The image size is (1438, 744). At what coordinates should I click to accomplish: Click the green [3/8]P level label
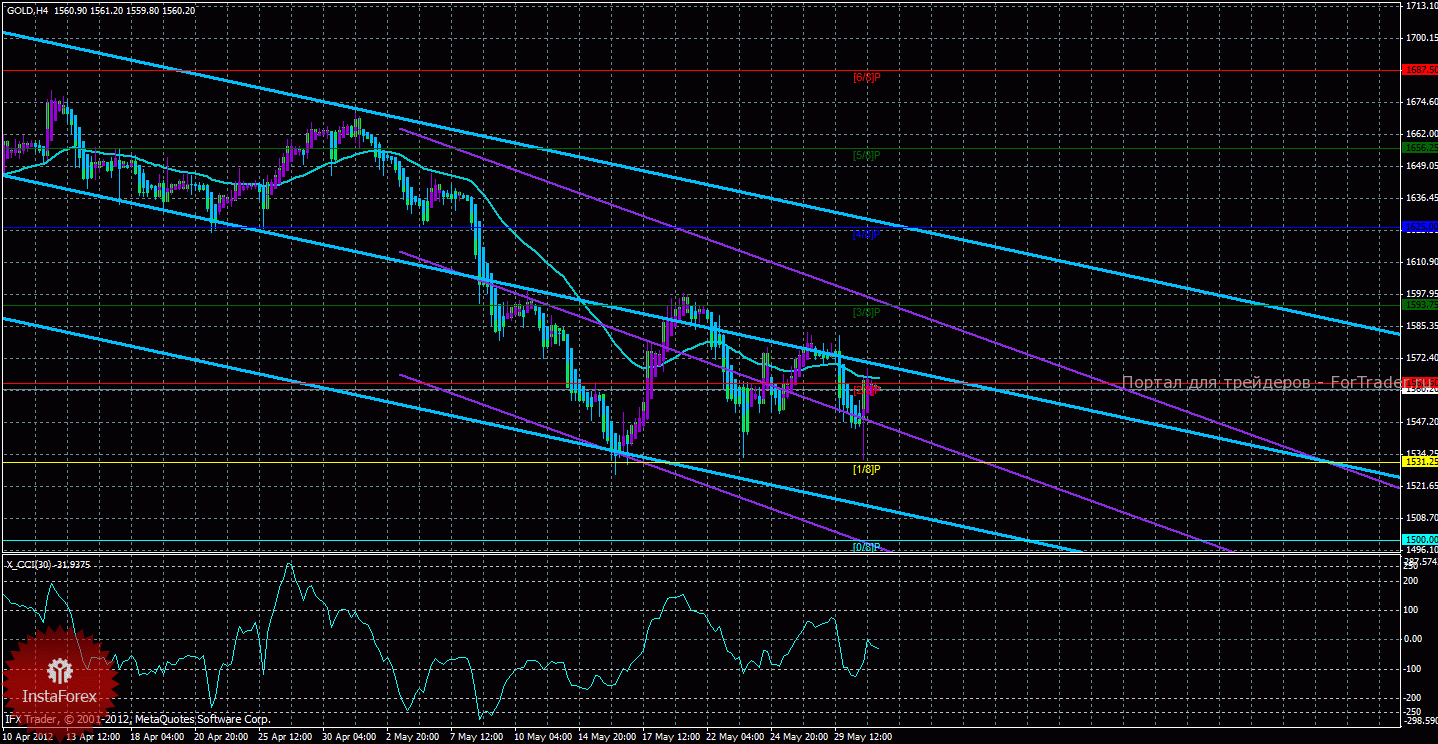coord(866,312)
